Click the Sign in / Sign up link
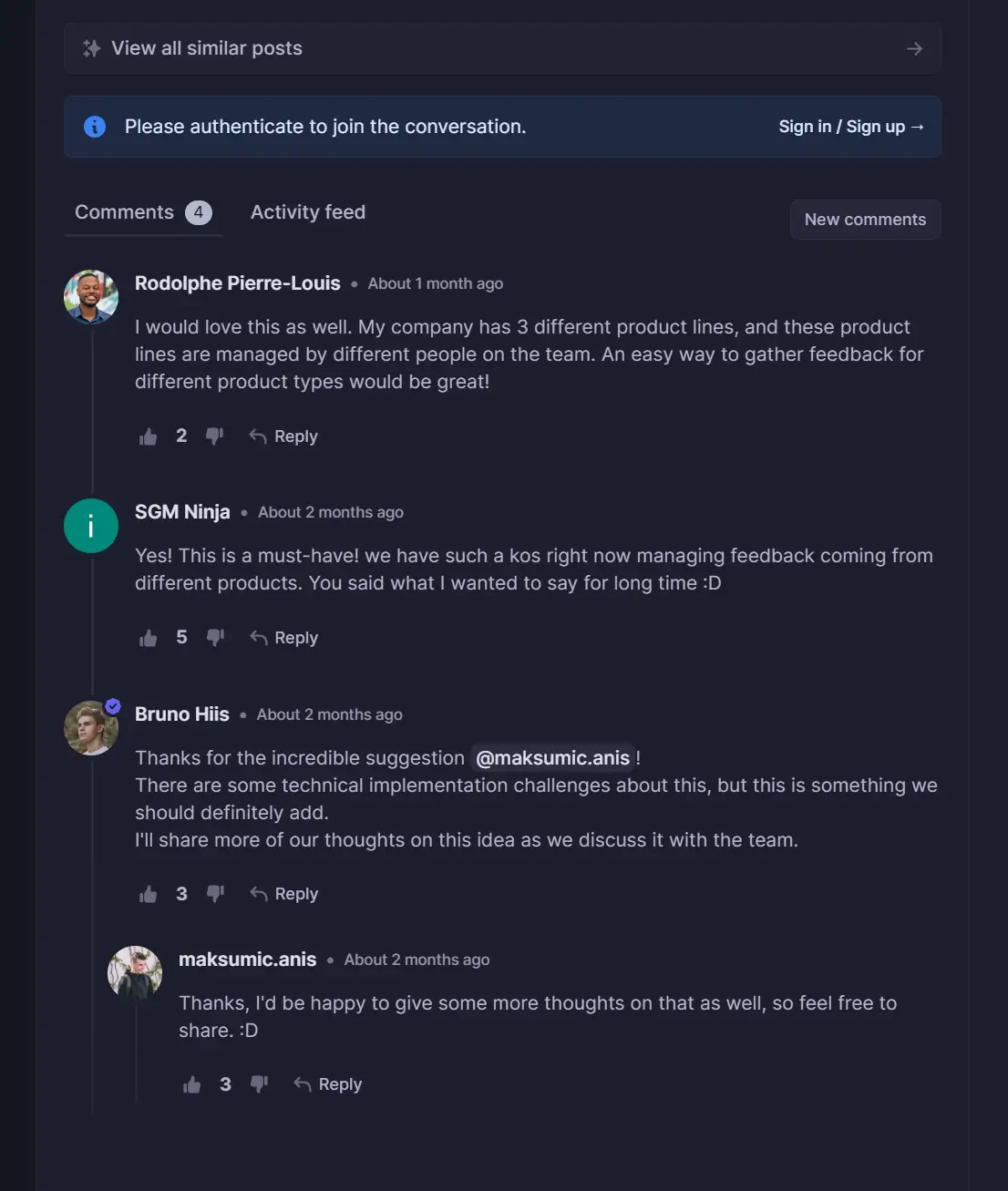This screenshot has height=1191, width=1008. (x=851, y=127)
